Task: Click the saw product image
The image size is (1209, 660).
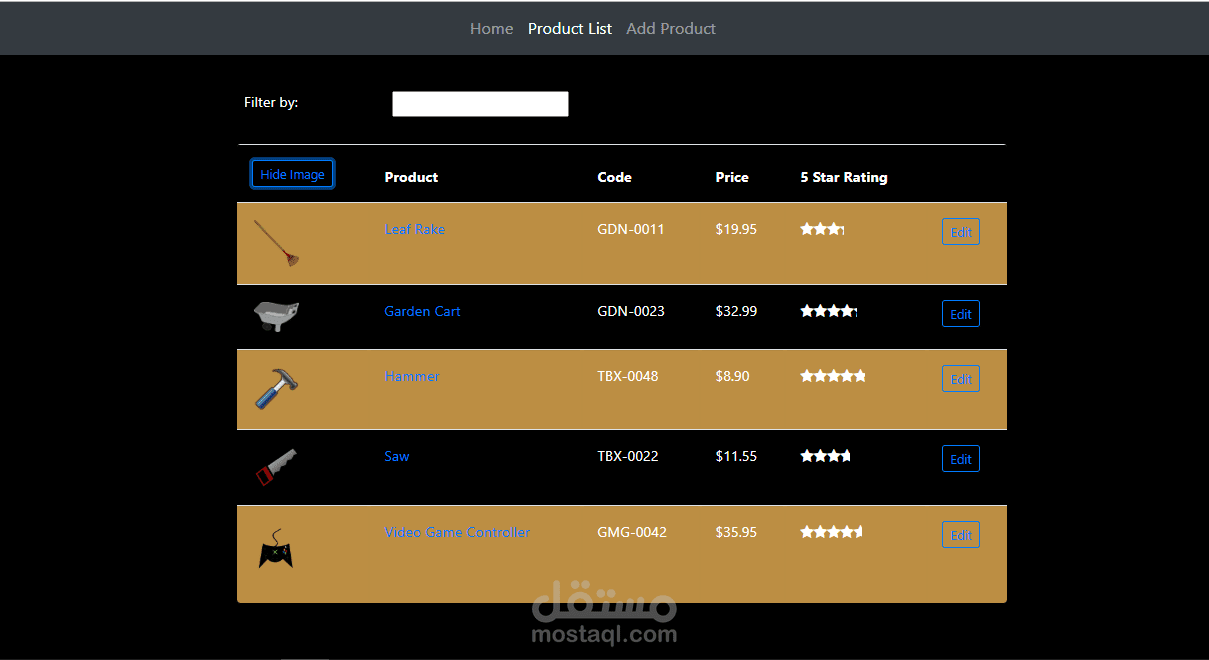Action: click(276, 466)
